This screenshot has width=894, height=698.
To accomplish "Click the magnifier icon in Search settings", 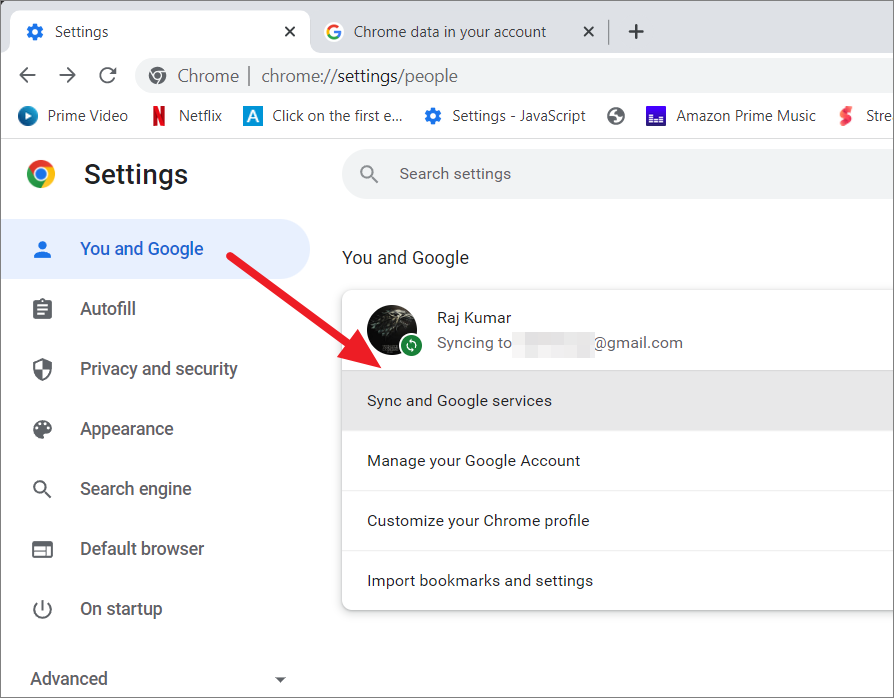I will [369, 174].
